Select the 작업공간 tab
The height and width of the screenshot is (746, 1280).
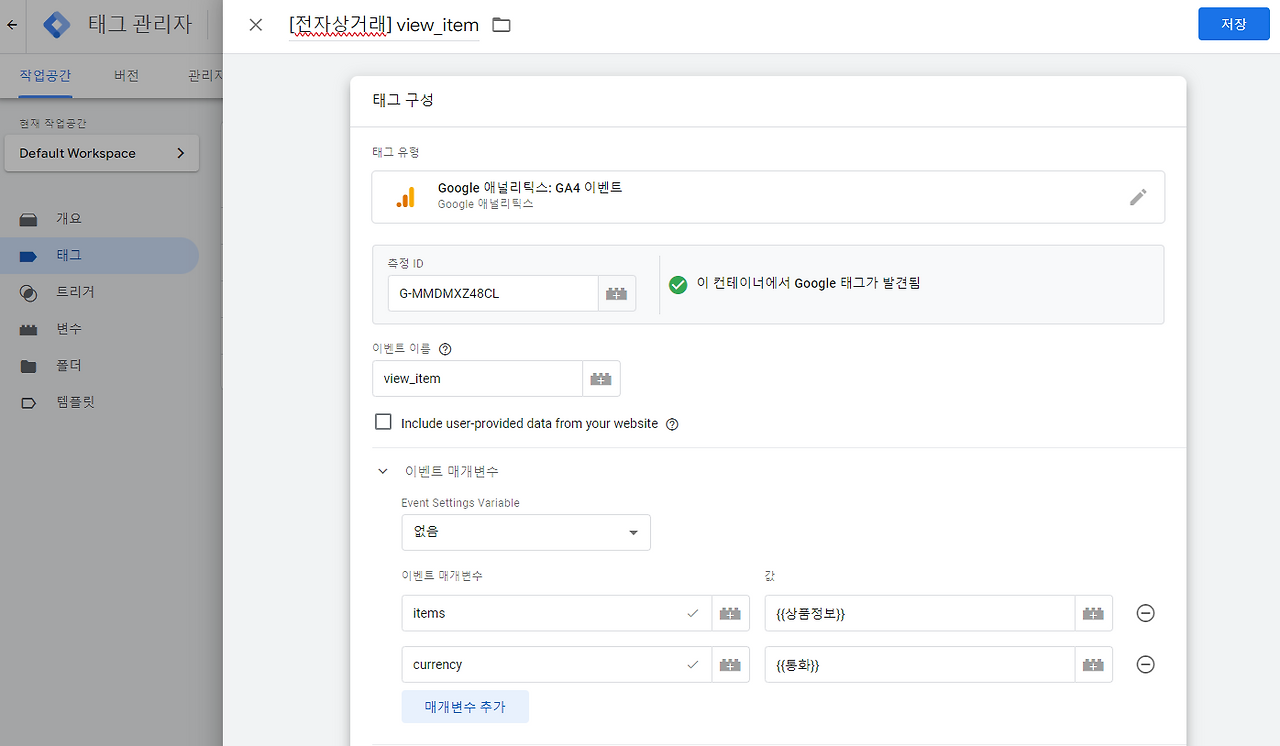click(43, 74)
